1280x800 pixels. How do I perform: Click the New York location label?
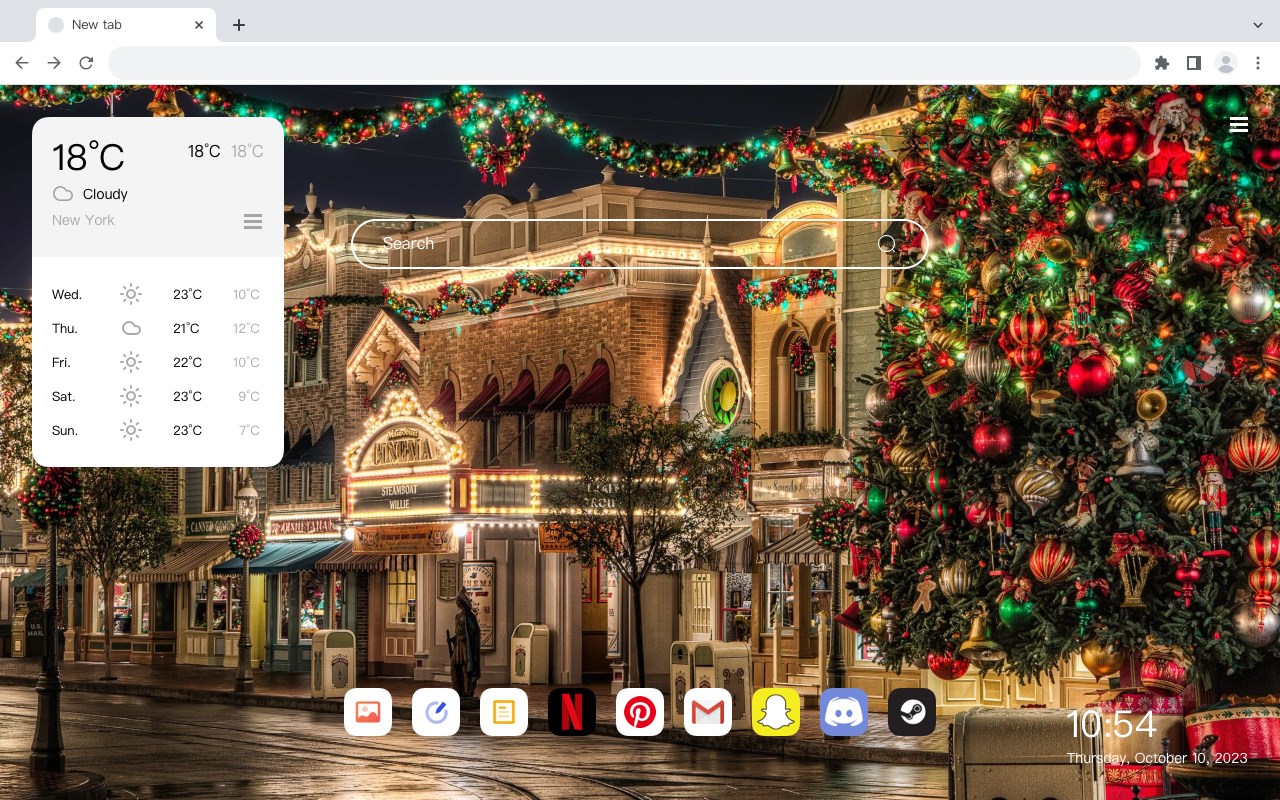(x=83, y=220)
